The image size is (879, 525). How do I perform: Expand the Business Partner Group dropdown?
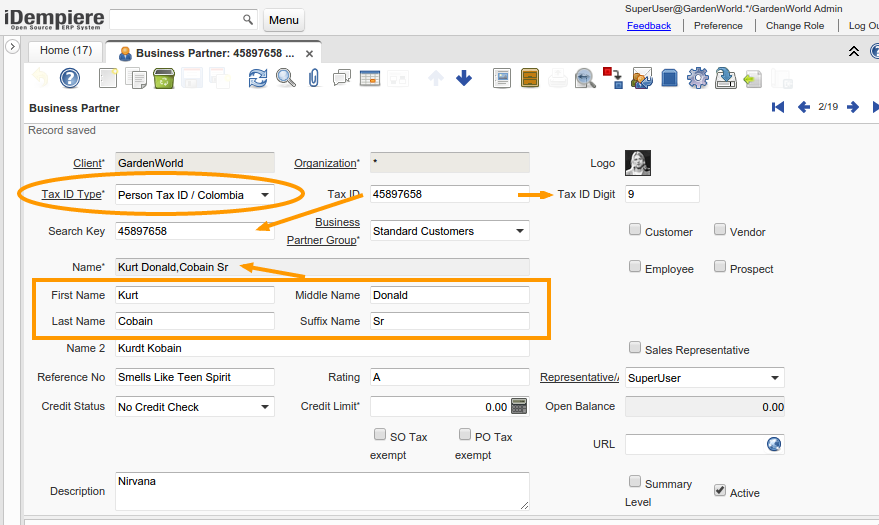pyautogui.click(x=520, y=231)
